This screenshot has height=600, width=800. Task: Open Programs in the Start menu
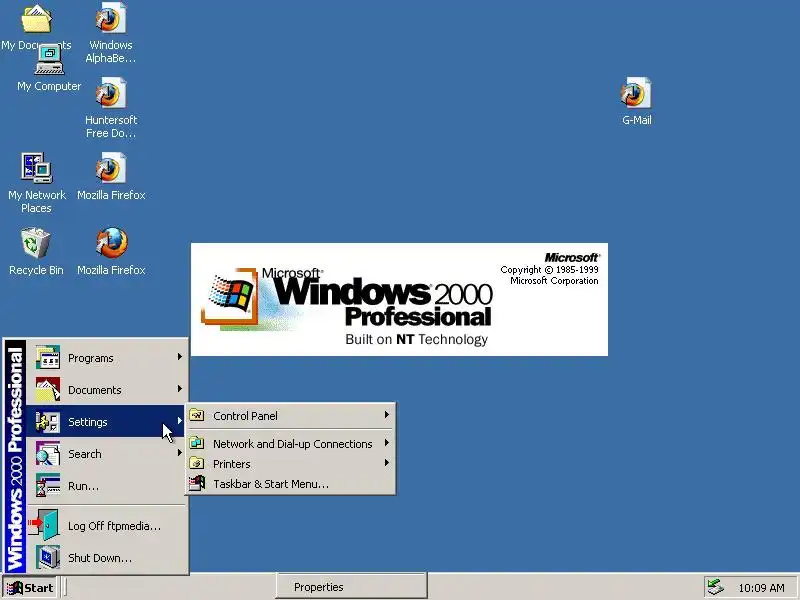coord(106,358)
